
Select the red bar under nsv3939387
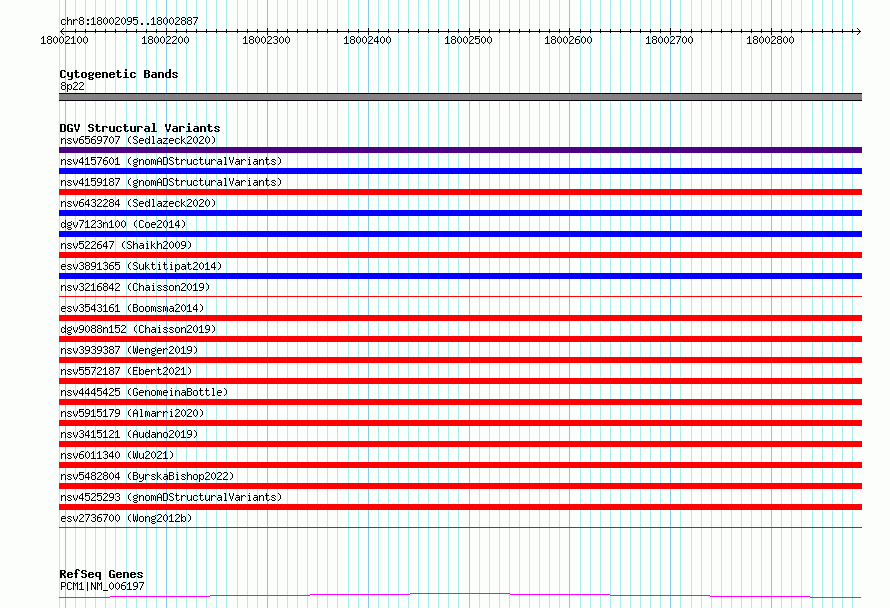[x=460, y=360]
